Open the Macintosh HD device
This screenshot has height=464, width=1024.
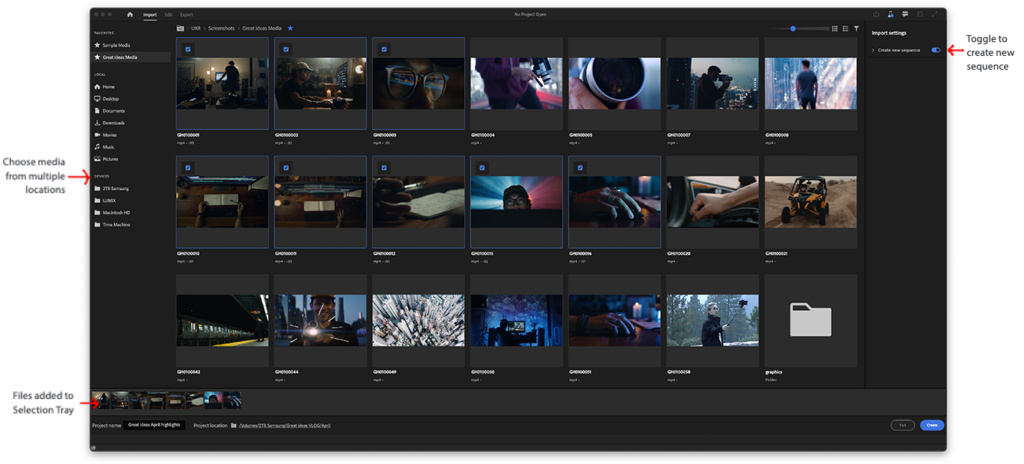(112, 212)
